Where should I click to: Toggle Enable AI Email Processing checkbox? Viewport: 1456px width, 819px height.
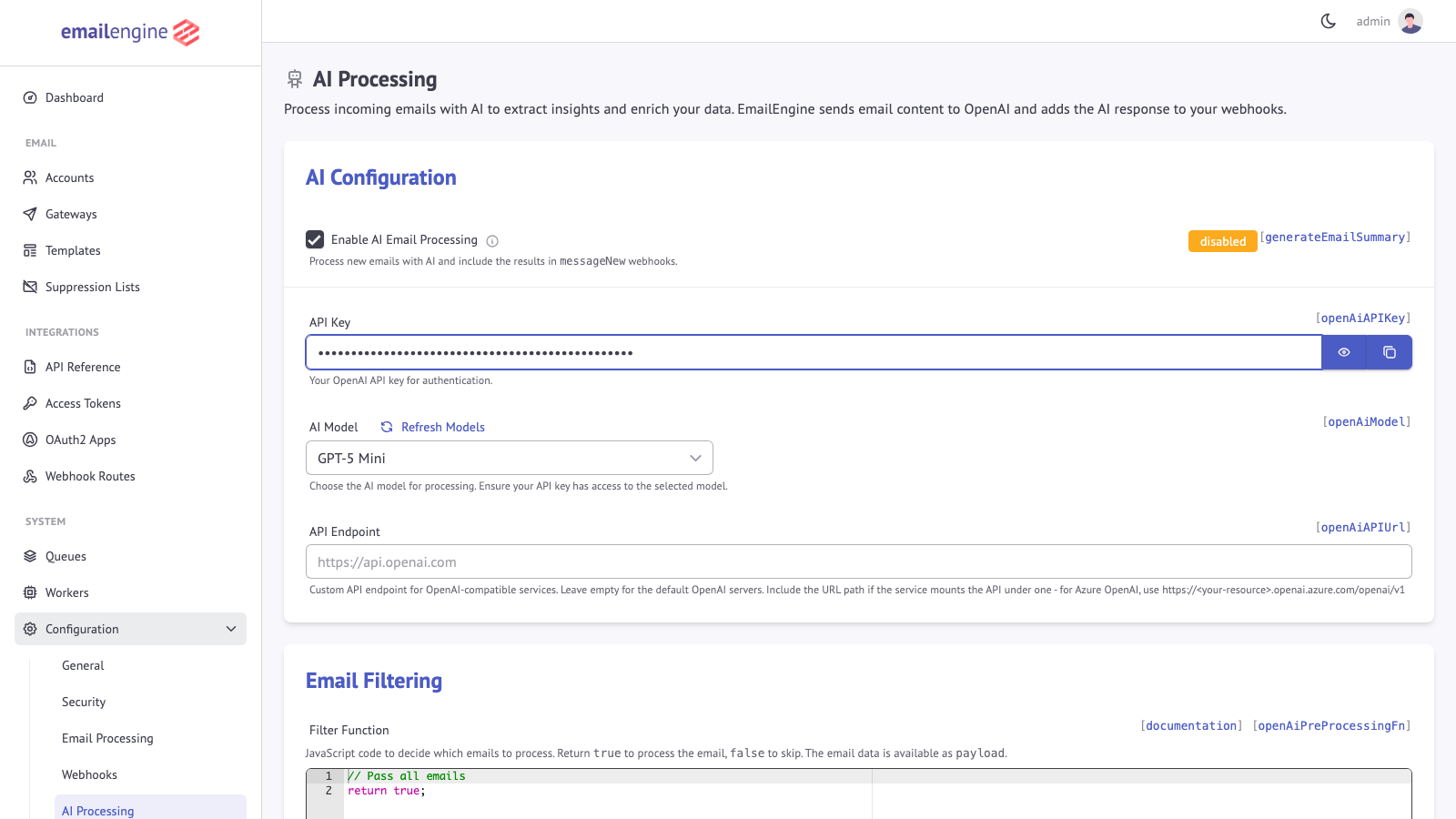pyautogui.click(x=315, y=239)
